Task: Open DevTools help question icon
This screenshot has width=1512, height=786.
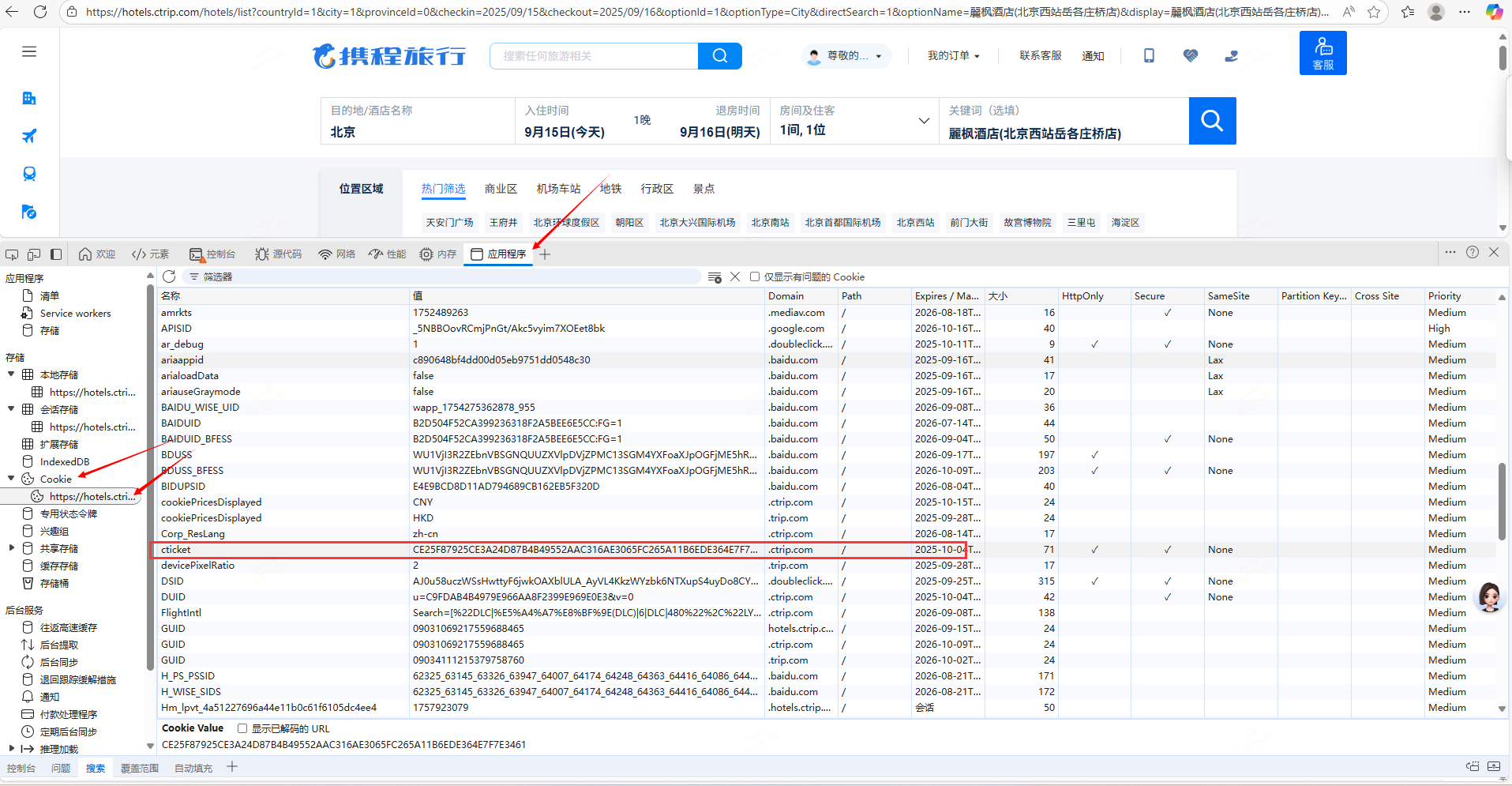Action: (x=1473, y=252)
